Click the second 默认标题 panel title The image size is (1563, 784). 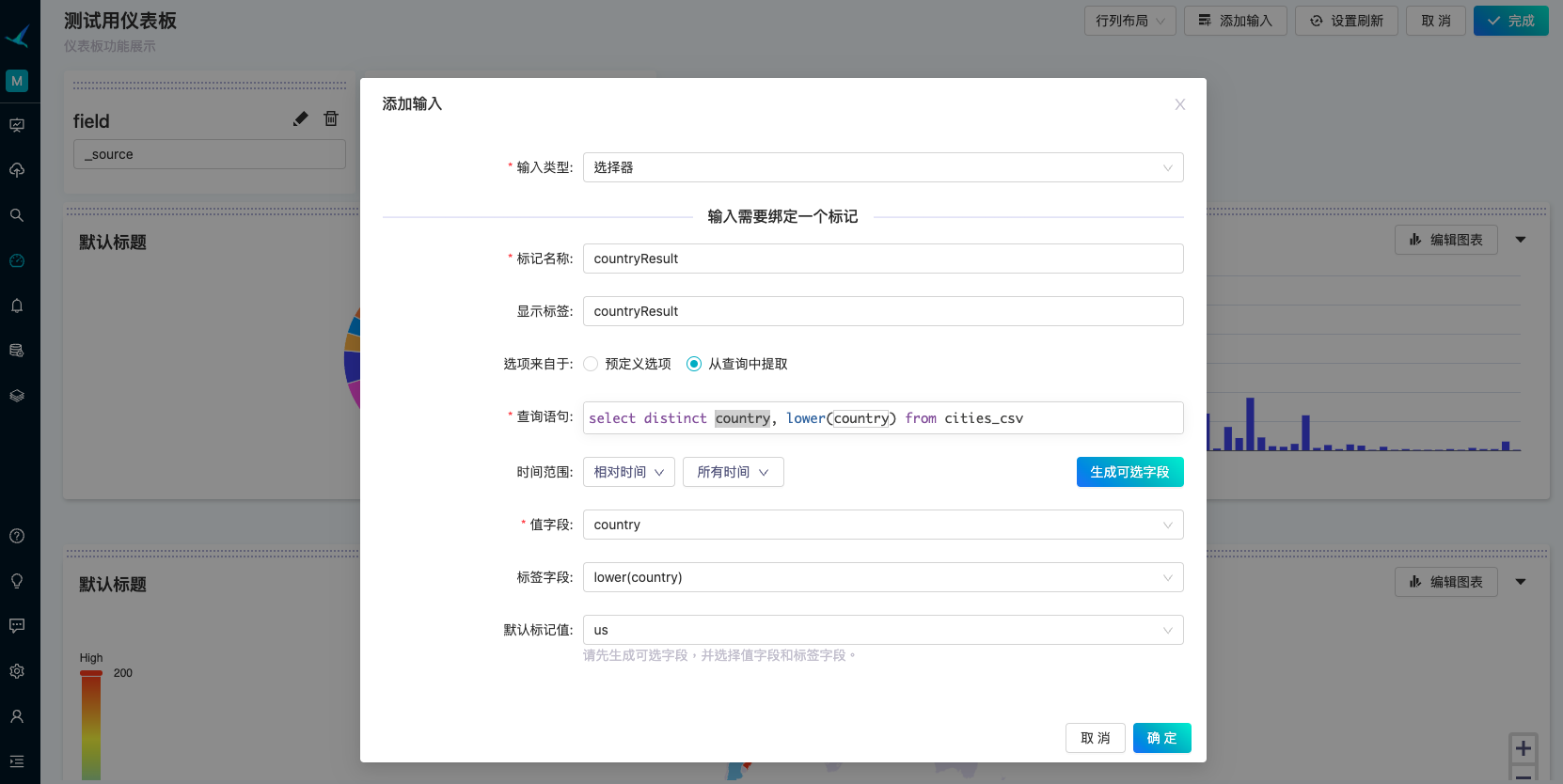coord(113,585)
